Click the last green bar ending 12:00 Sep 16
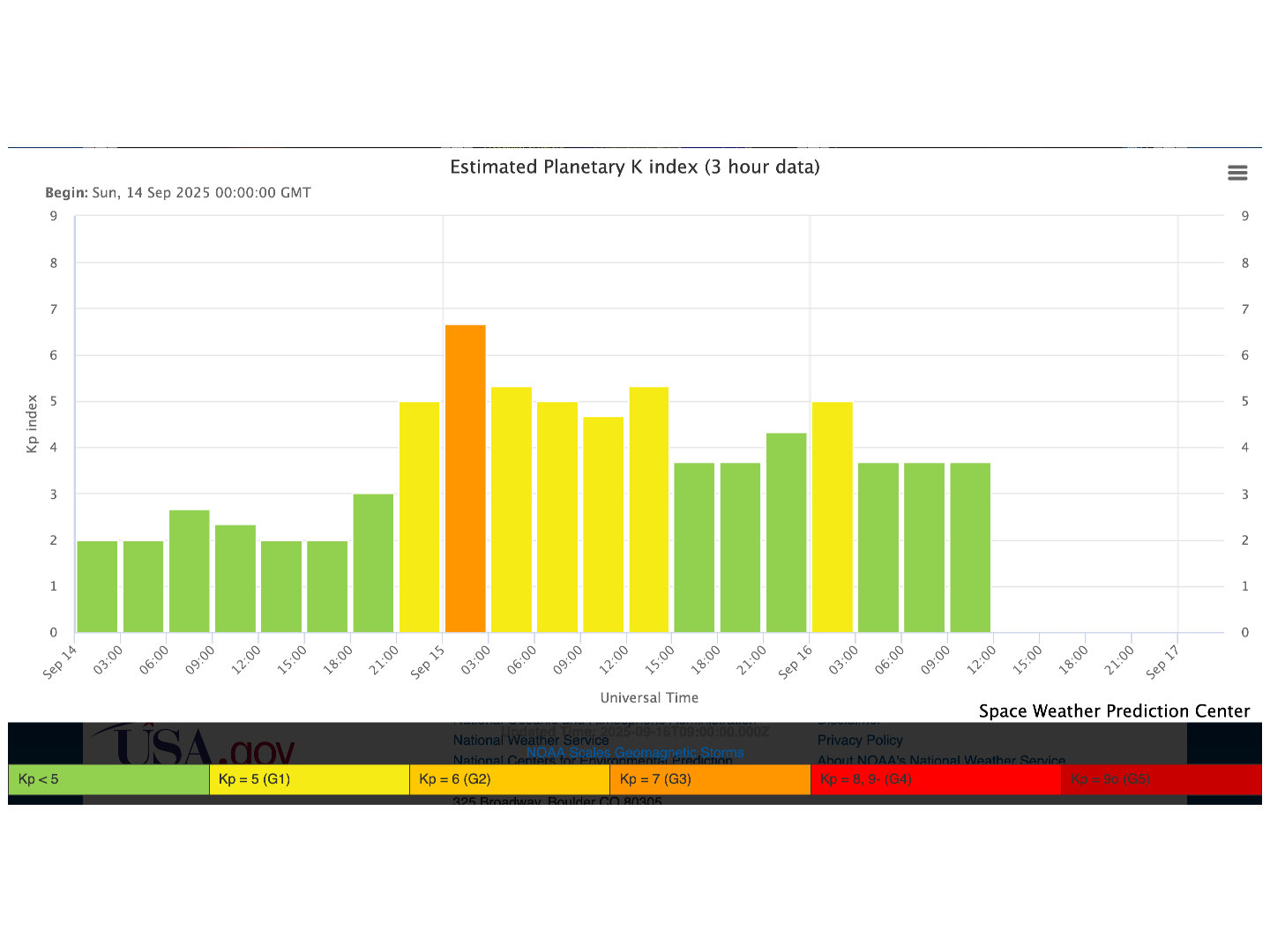 tap(970, 547)
